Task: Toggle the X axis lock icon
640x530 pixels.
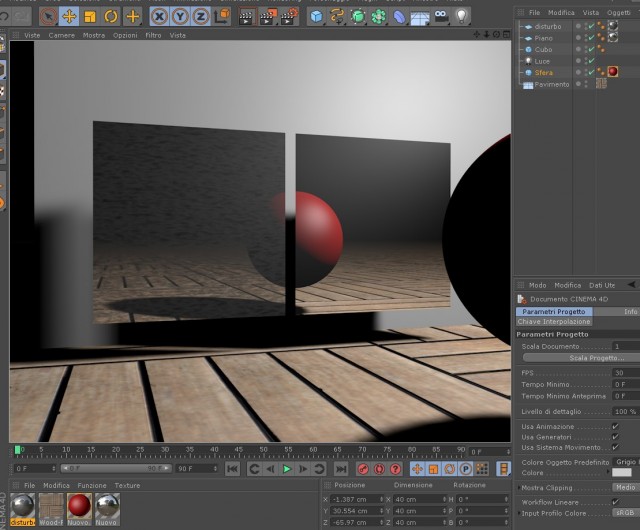Action: coord(160,17)
